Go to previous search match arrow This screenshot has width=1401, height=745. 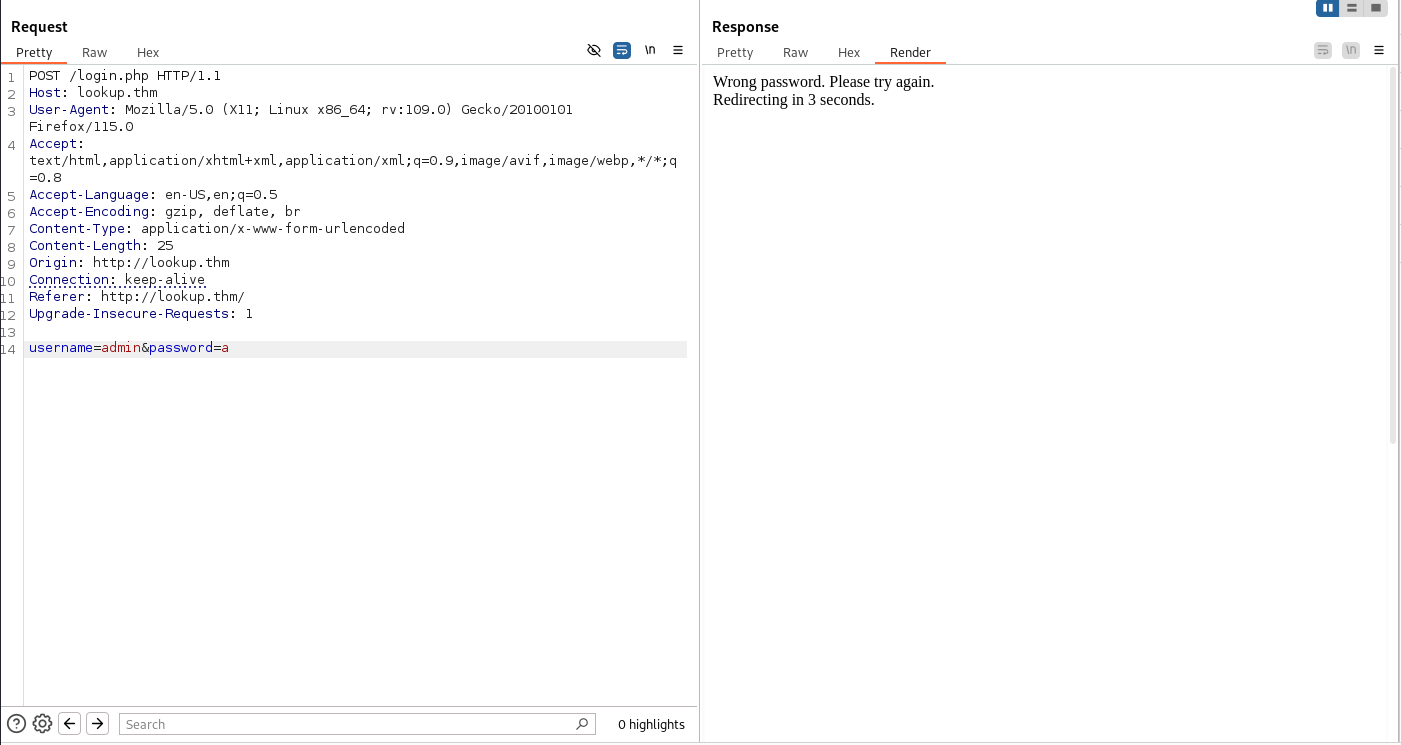(x=70, y=724)
